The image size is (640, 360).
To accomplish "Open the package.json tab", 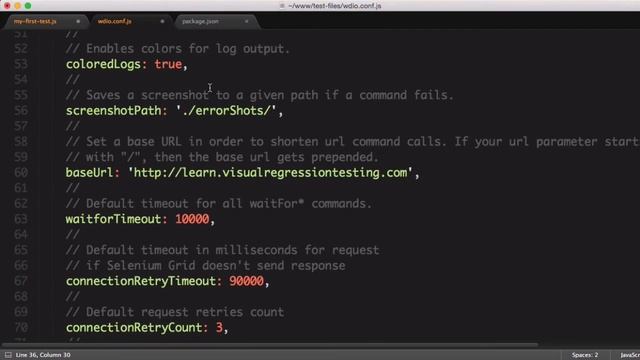I will [200, 21].
